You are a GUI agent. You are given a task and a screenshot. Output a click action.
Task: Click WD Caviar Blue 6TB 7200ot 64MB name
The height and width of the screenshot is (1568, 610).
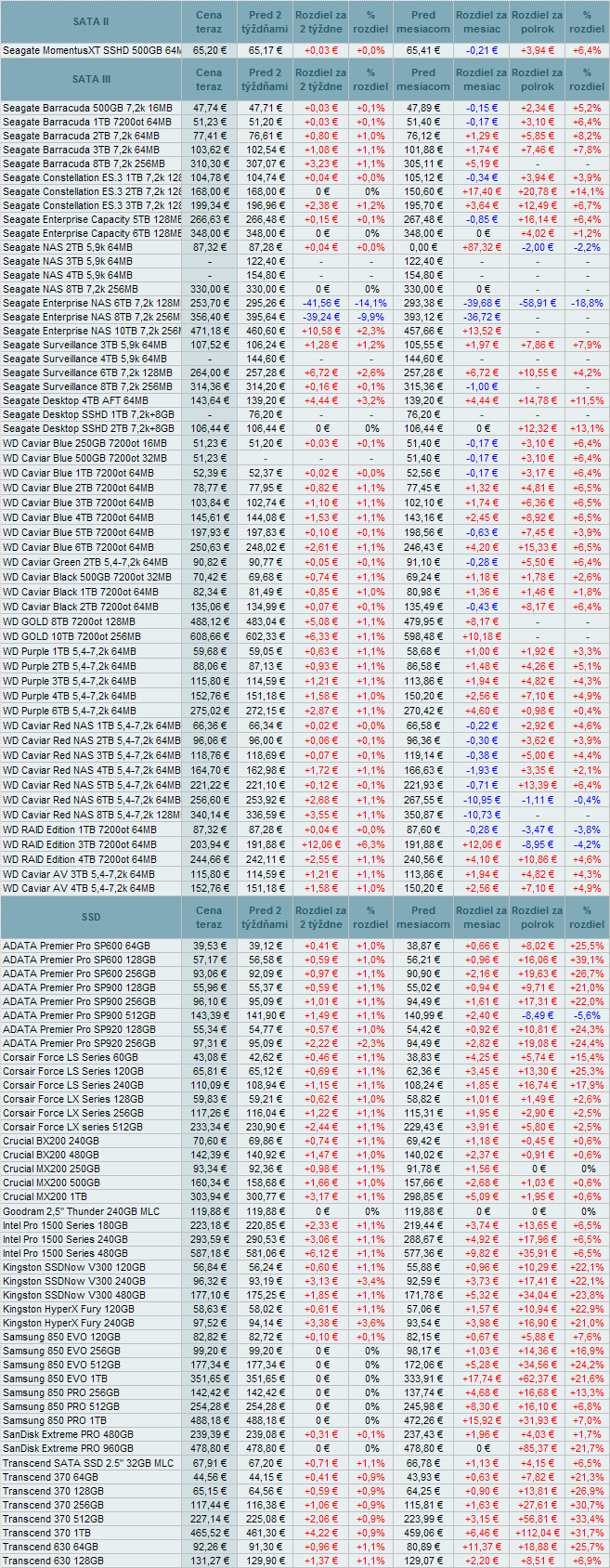click(79, 547)
